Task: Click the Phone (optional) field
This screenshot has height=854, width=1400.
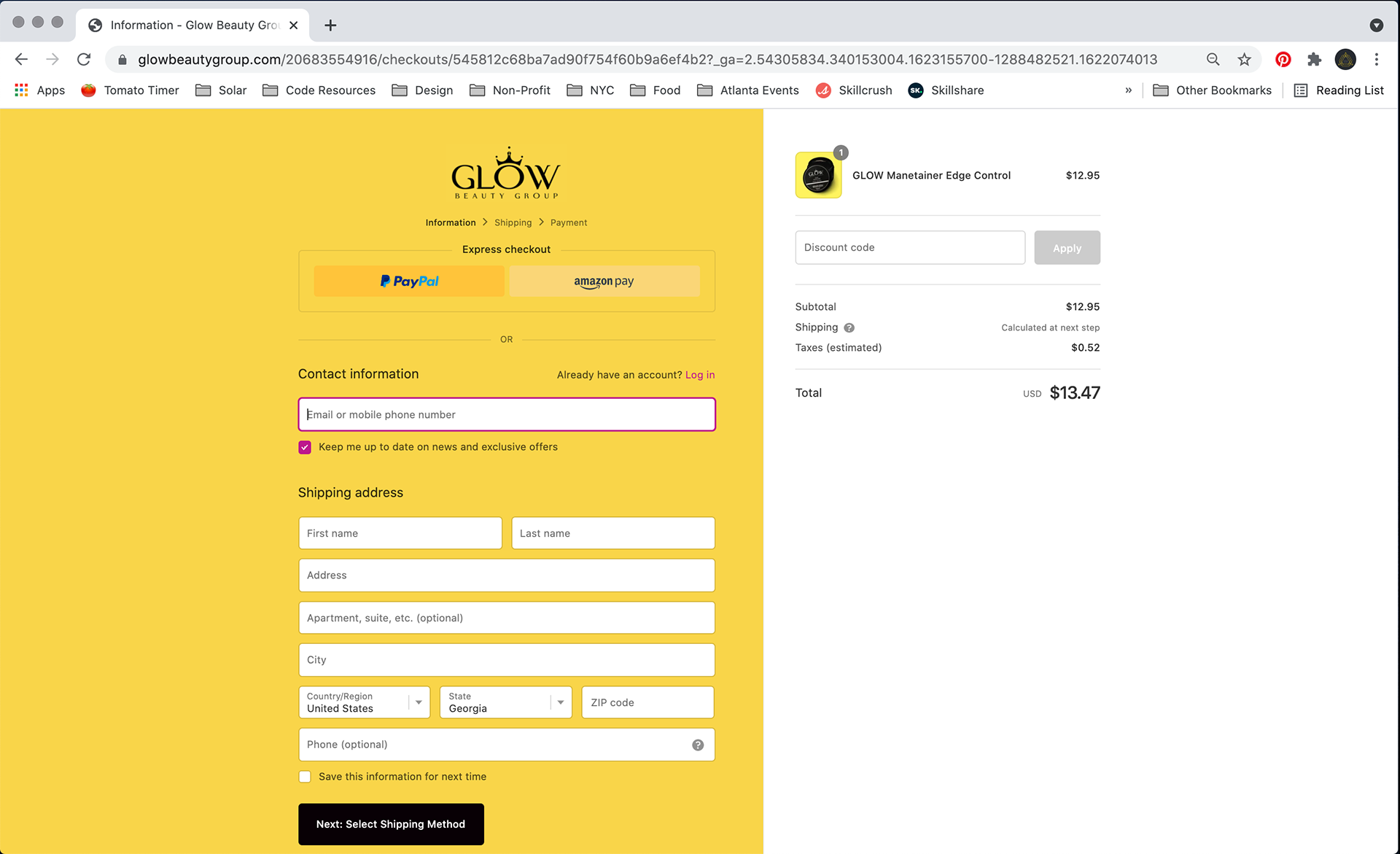Action: click(507, 745)
